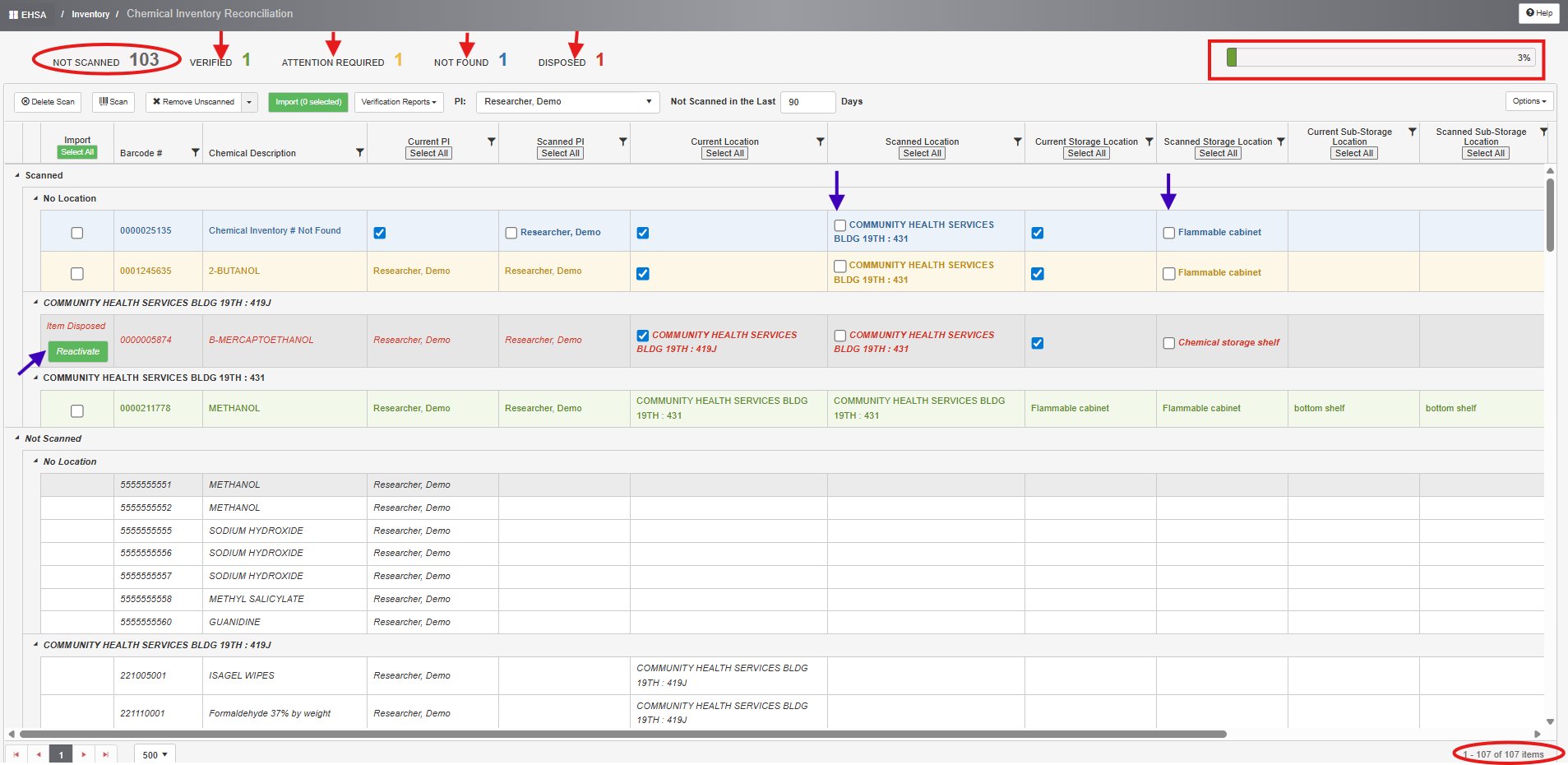Filter Scanned Storage Location column
Image resolution: width=1568 pixels, height=765 pixels.
pyautogui.click(x=1280, y=141)
